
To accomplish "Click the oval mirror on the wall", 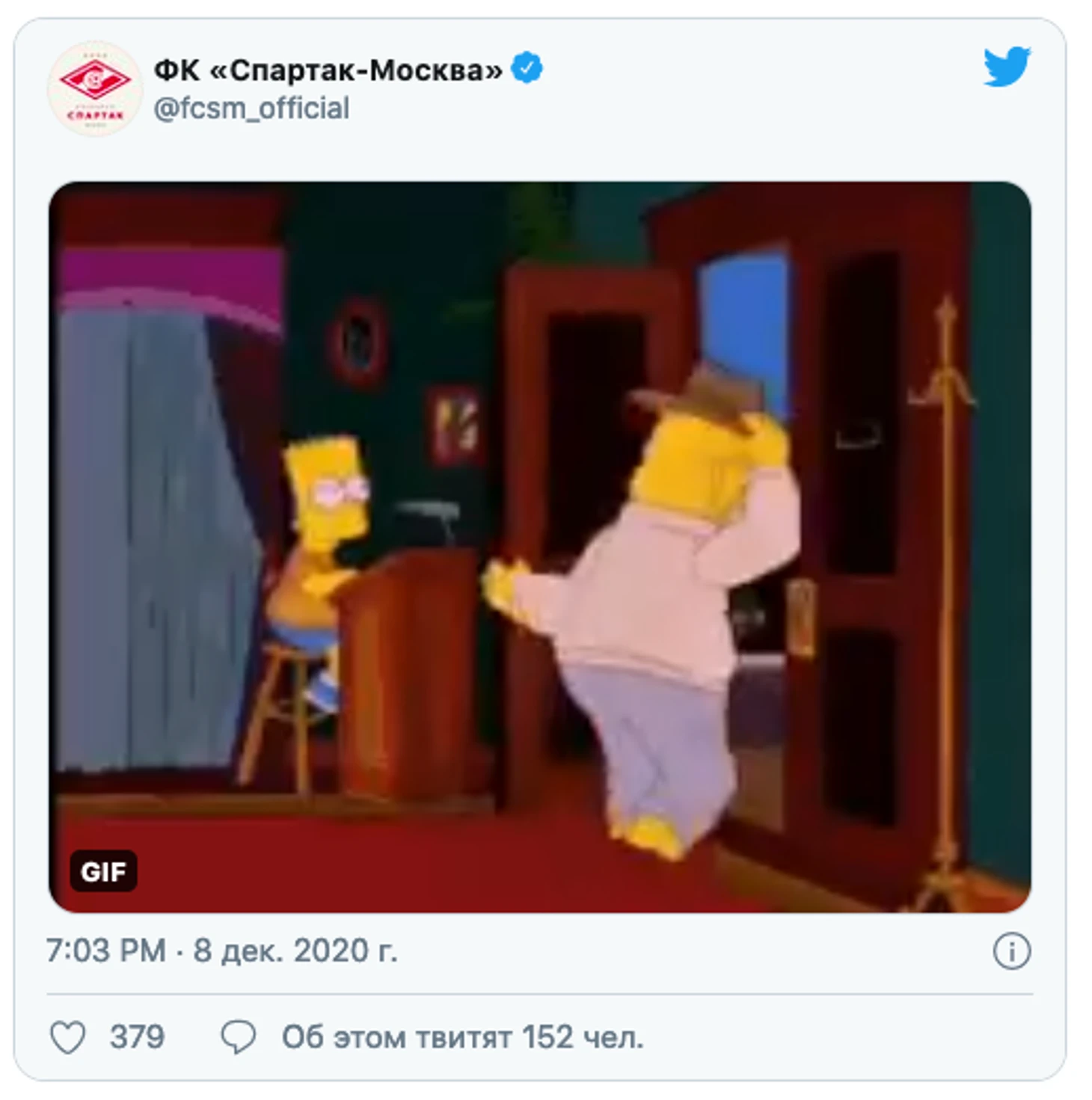I will pos(357,341).
